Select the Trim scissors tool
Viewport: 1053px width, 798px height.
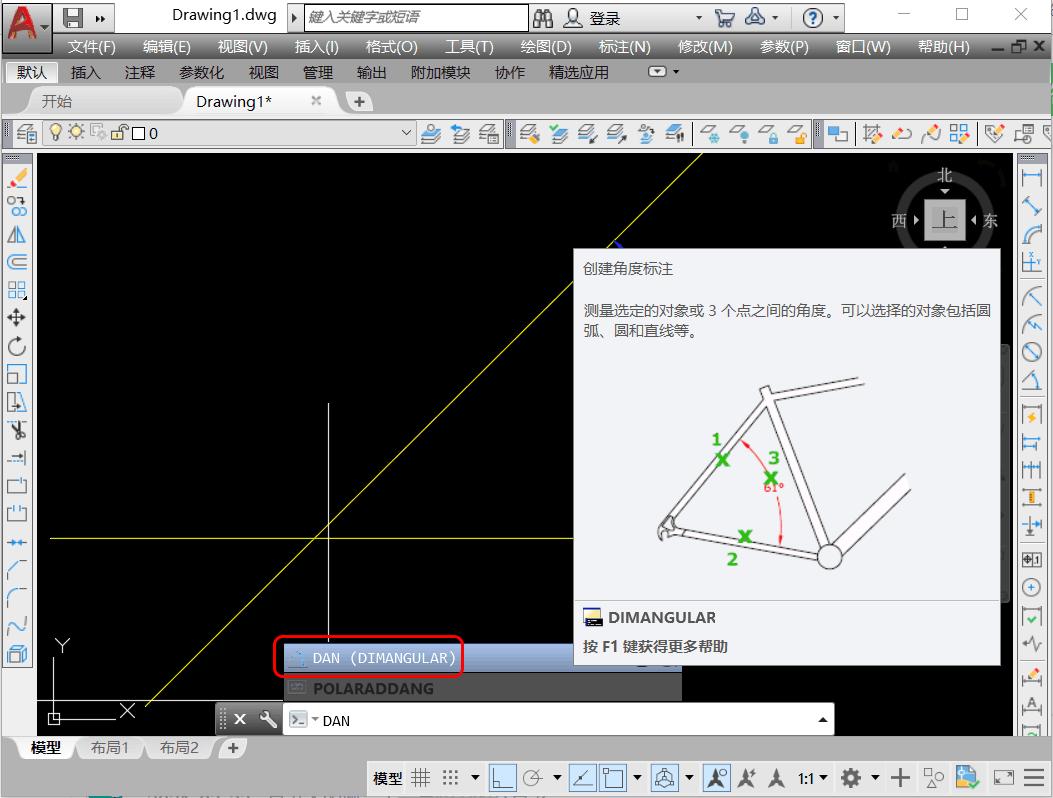(17, 430)
